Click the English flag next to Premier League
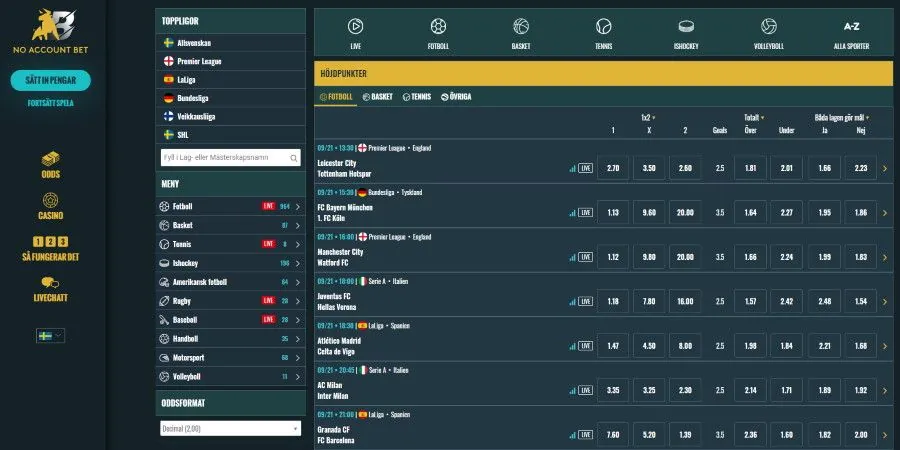This screenshot has width=900, height=450. [x=169, y=61]
